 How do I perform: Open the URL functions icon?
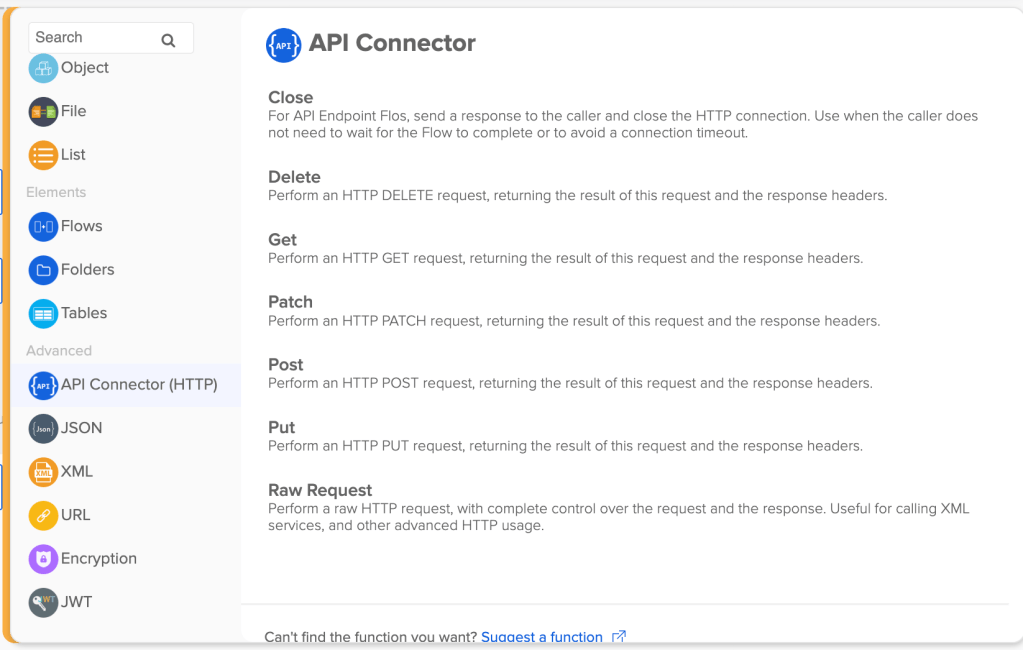[x=43, y=515]
